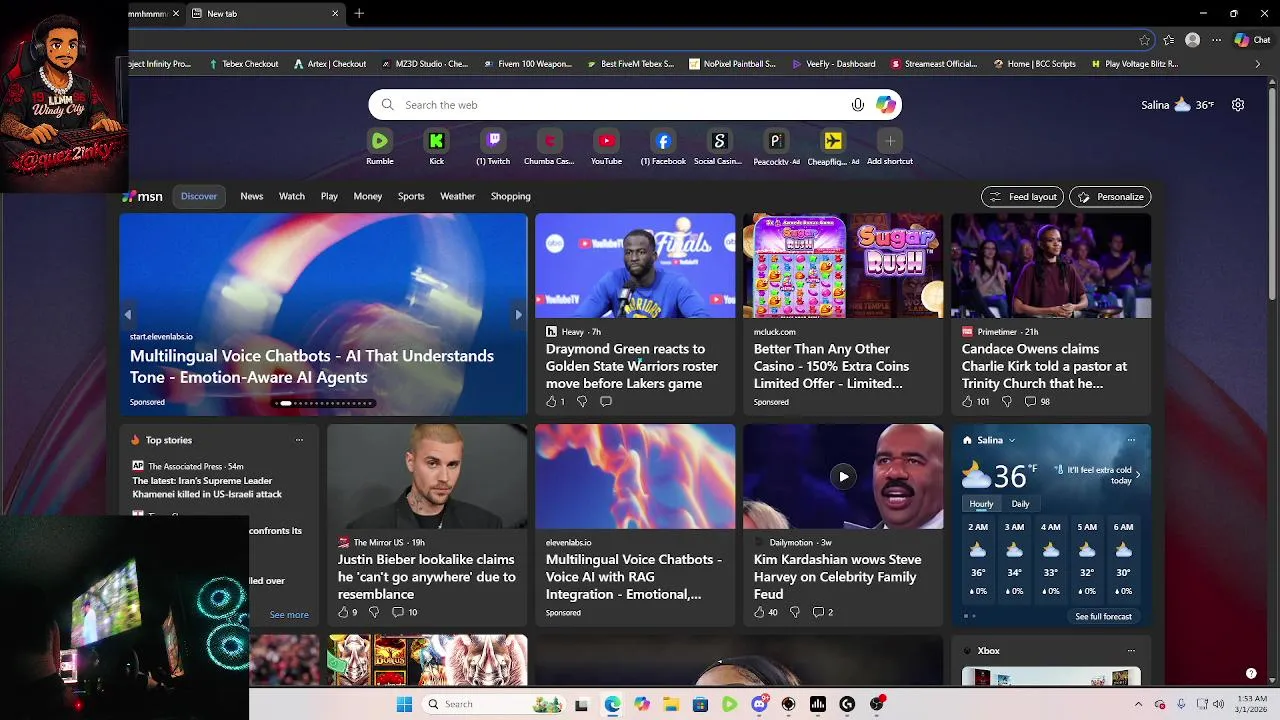Click See more under Top stories
Image resolution: width=1280 pixels, height=720 pixels.
pyautogui.click(x=289, y=615)
